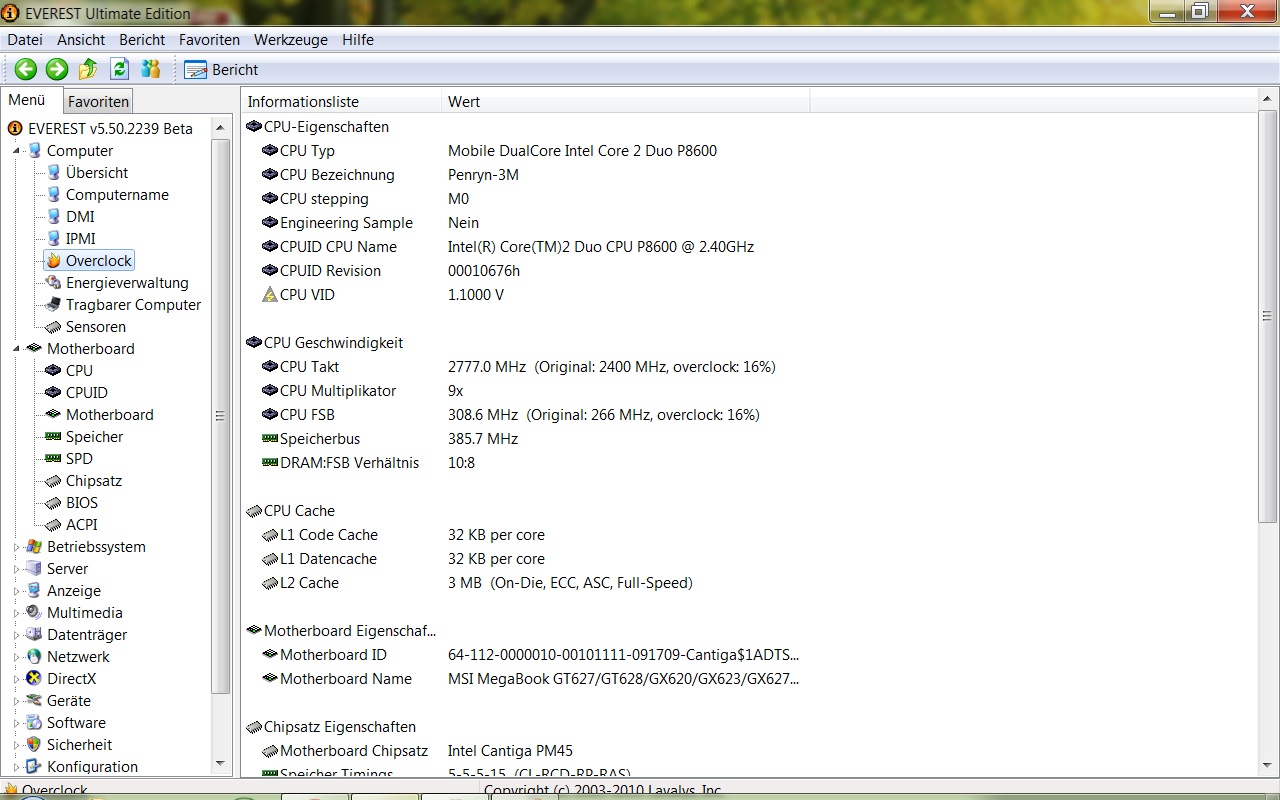Click the Tragbarer Computer laptop icon
Screen dimensions: 1280x800
coord(53,305)
